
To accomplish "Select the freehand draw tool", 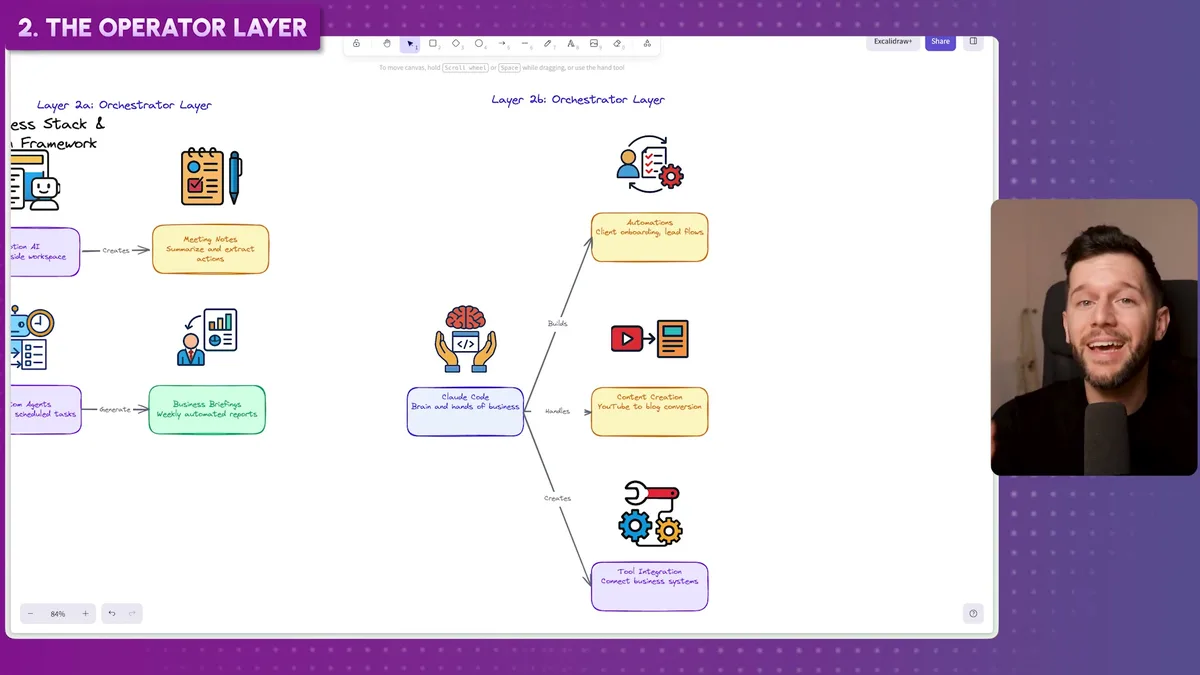I will tap(548, 43).
